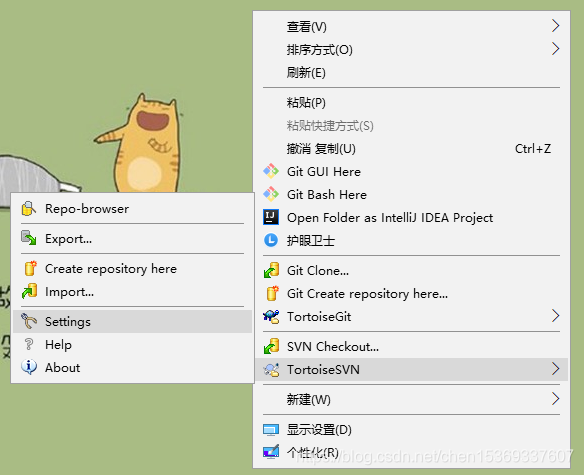
Task: Select the 护眼卫士 entry
Action: point(411,241)
